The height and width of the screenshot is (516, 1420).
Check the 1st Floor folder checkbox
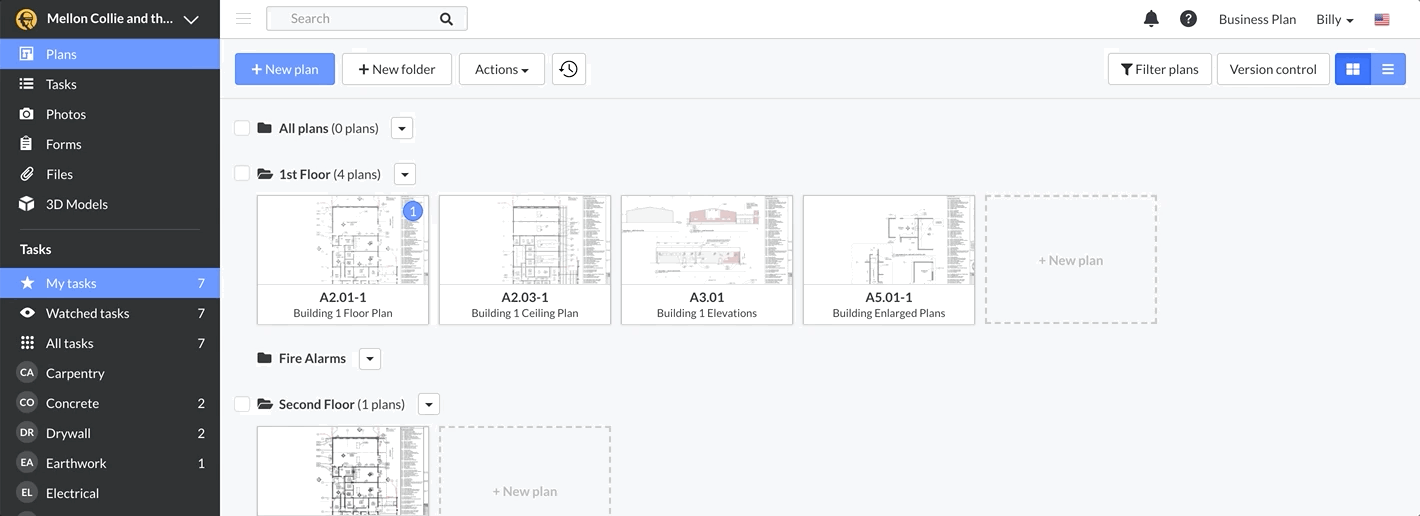242,174
